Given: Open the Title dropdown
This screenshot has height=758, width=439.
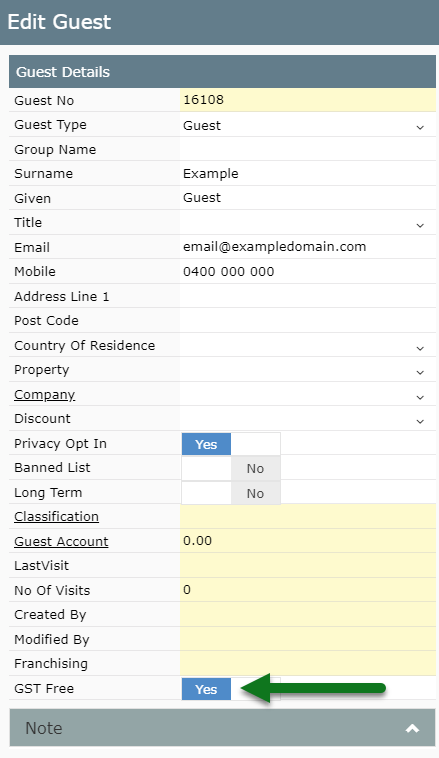Looking at the screenshot, I should [307, 223].
